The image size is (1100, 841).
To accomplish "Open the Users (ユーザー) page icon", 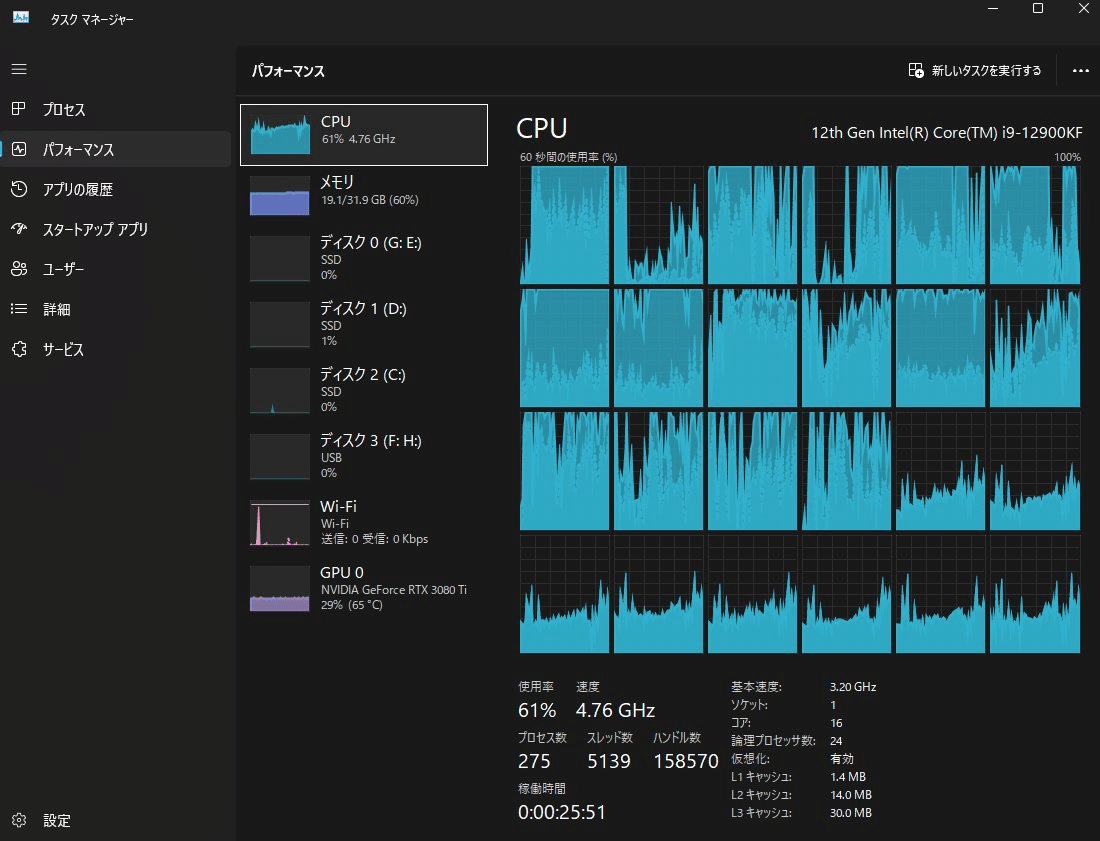I will [x=19, y=269].
